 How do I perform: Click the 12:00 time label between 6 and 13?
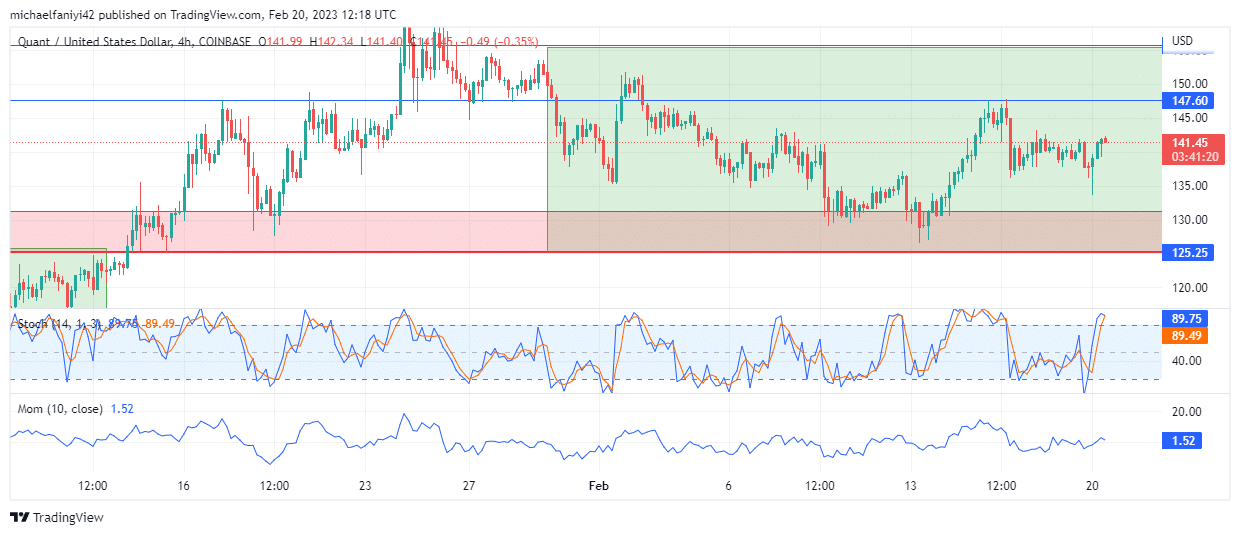(x=819, y=486)
